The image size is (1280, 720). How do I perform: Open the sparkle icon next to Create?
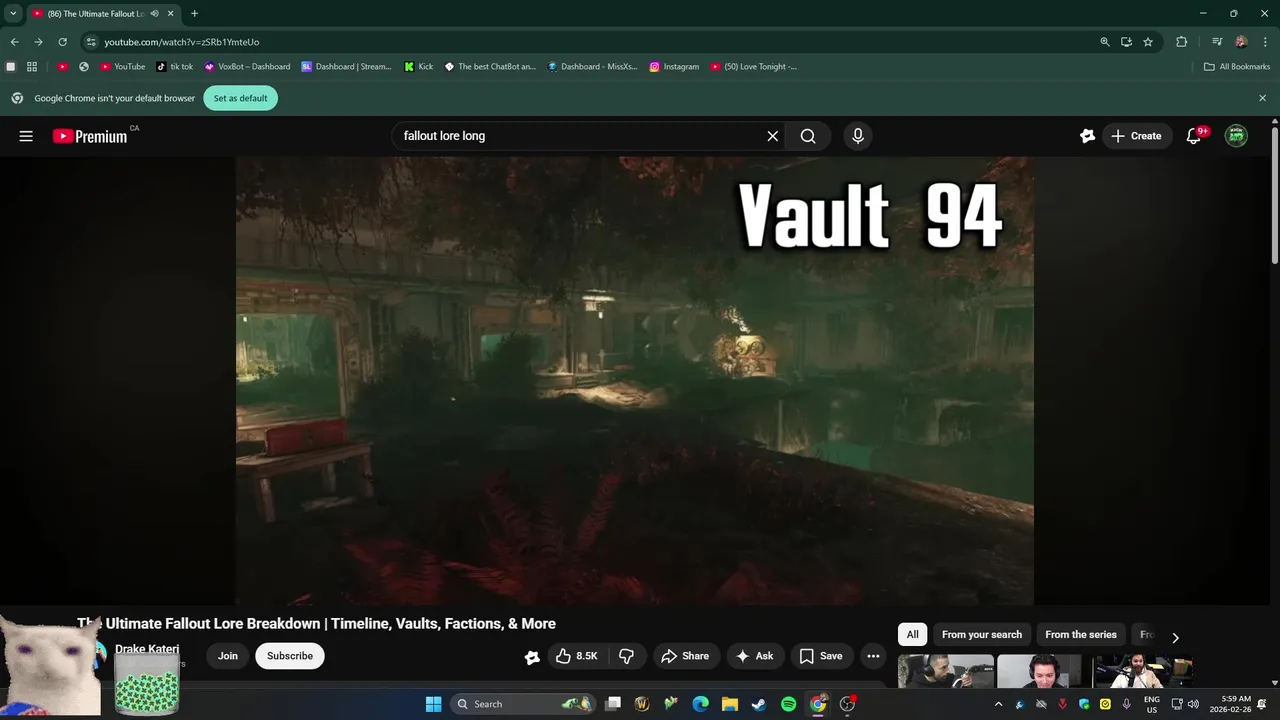pyautogui.click(x=1087, y=136)
